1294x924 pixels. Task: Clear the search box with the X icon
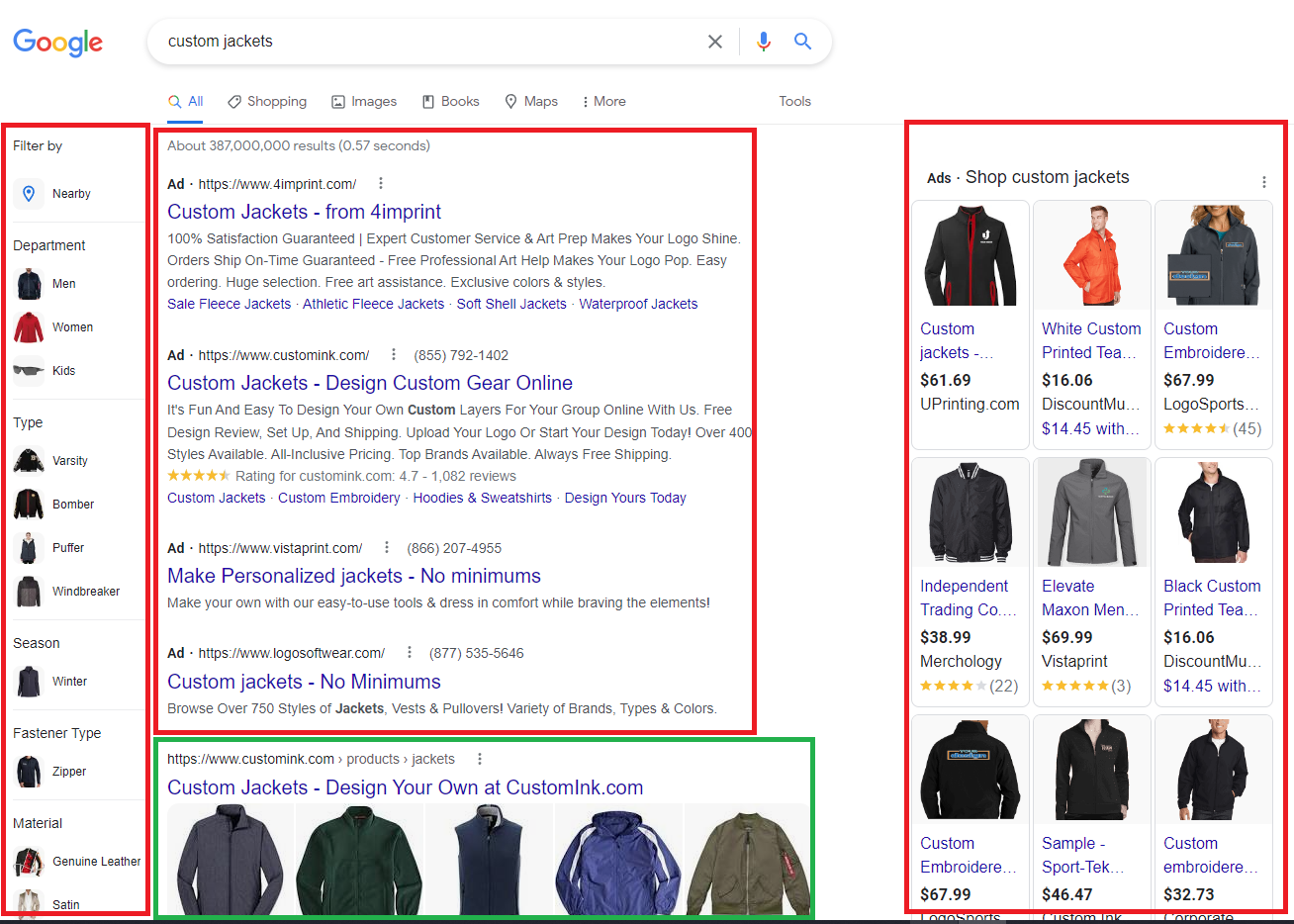click(x=715, y=42)
